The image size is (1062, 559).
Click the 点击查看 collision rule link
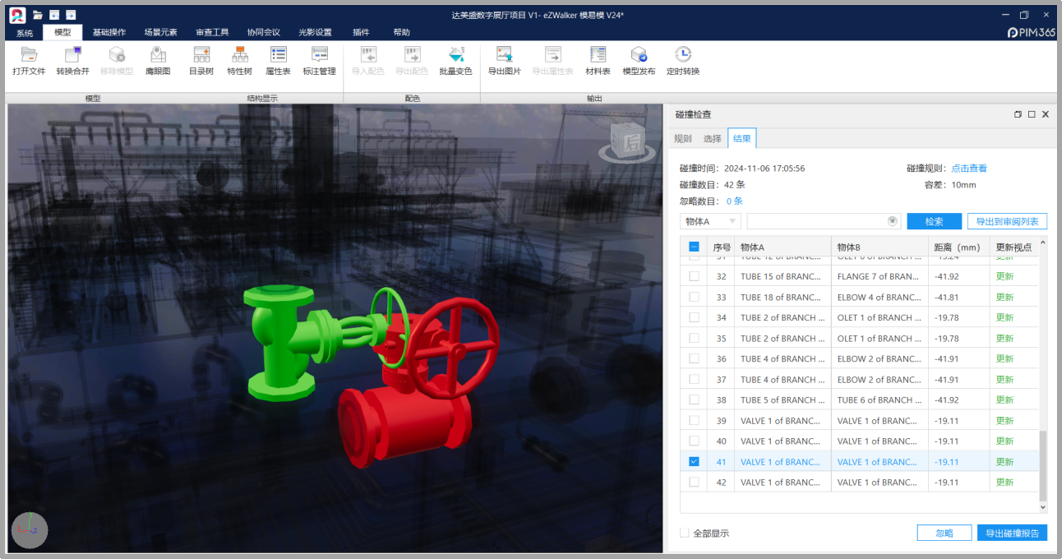pos(969,168)
